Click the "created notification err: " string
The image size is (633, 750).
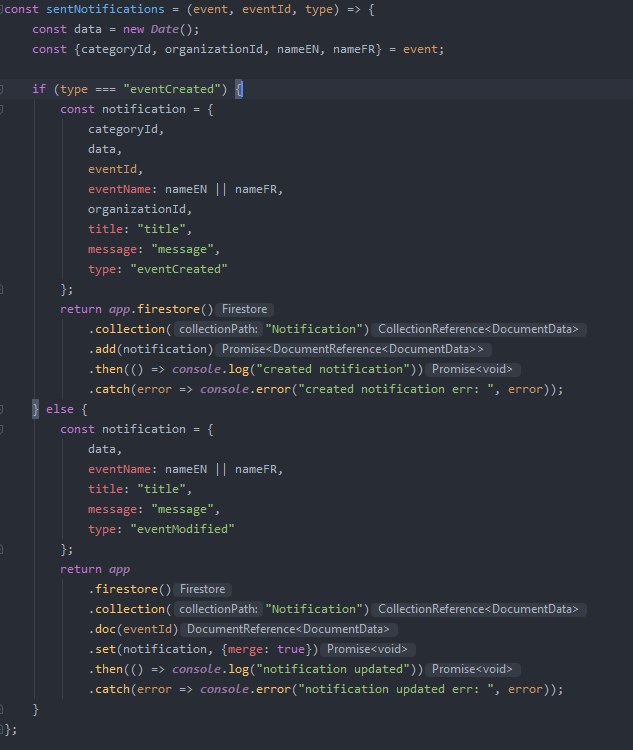click(396, 389)
